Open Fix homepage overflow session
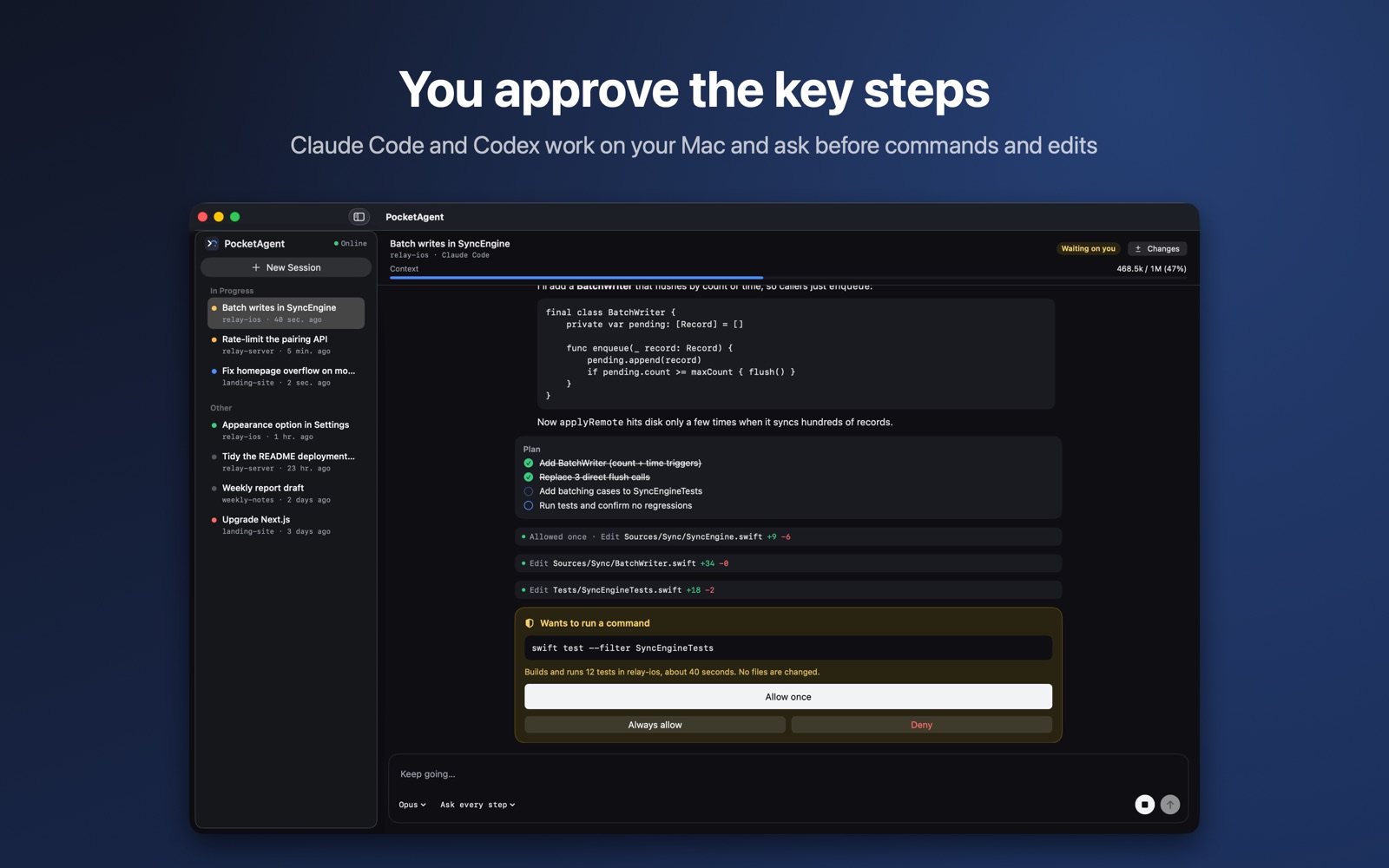The image size is (1389, 868). tap(286, 376)
